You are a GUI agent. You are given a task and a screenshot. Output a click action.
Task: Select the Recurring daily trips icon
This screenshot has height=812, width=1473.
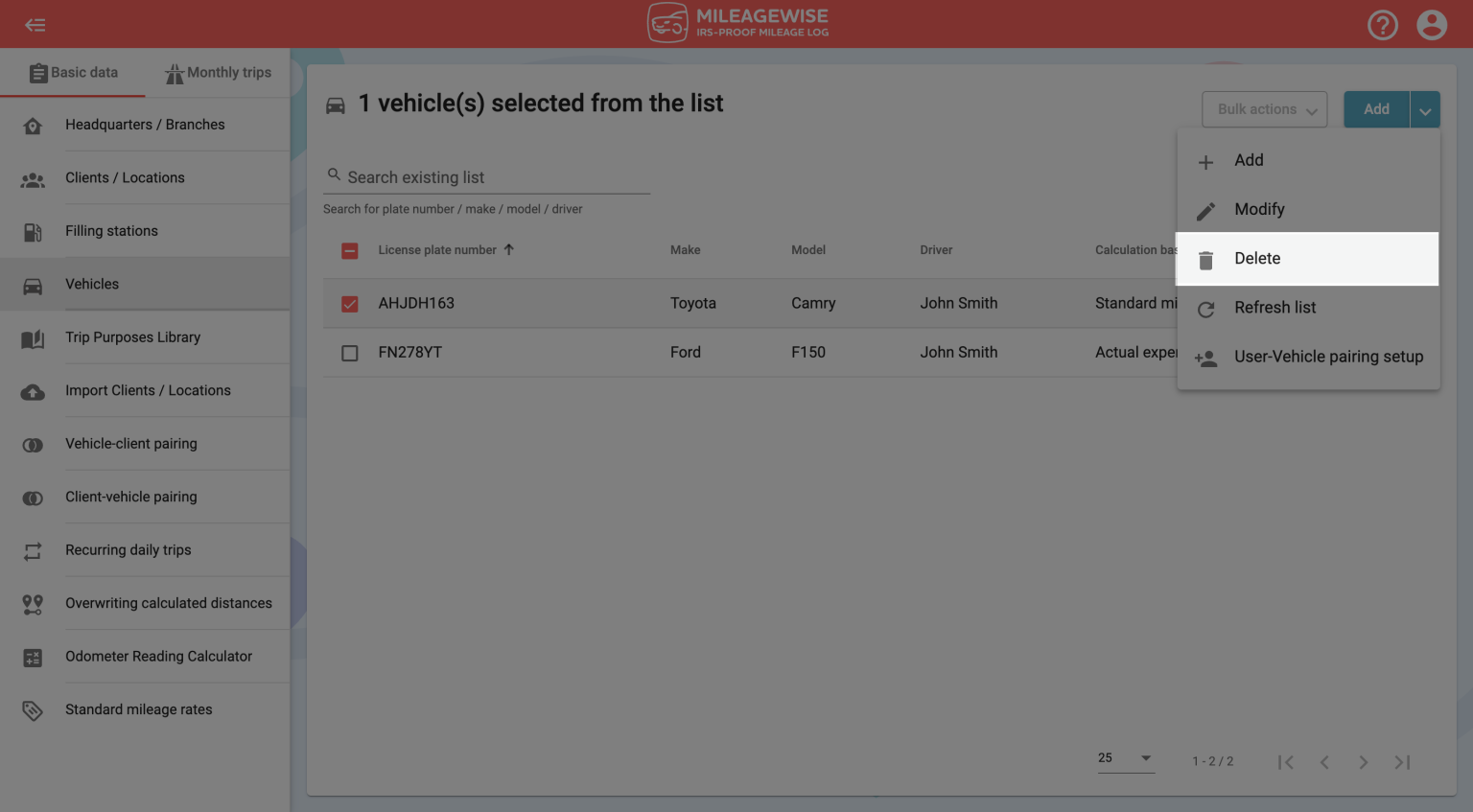[33, 549]
